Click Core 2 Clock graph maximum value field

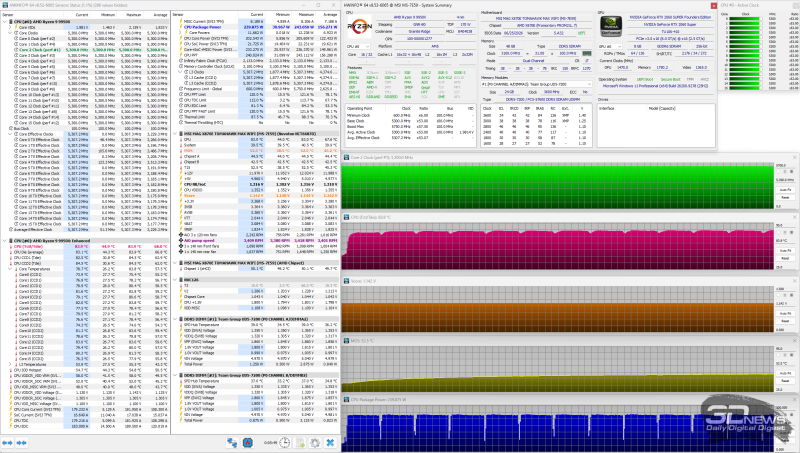785,165
